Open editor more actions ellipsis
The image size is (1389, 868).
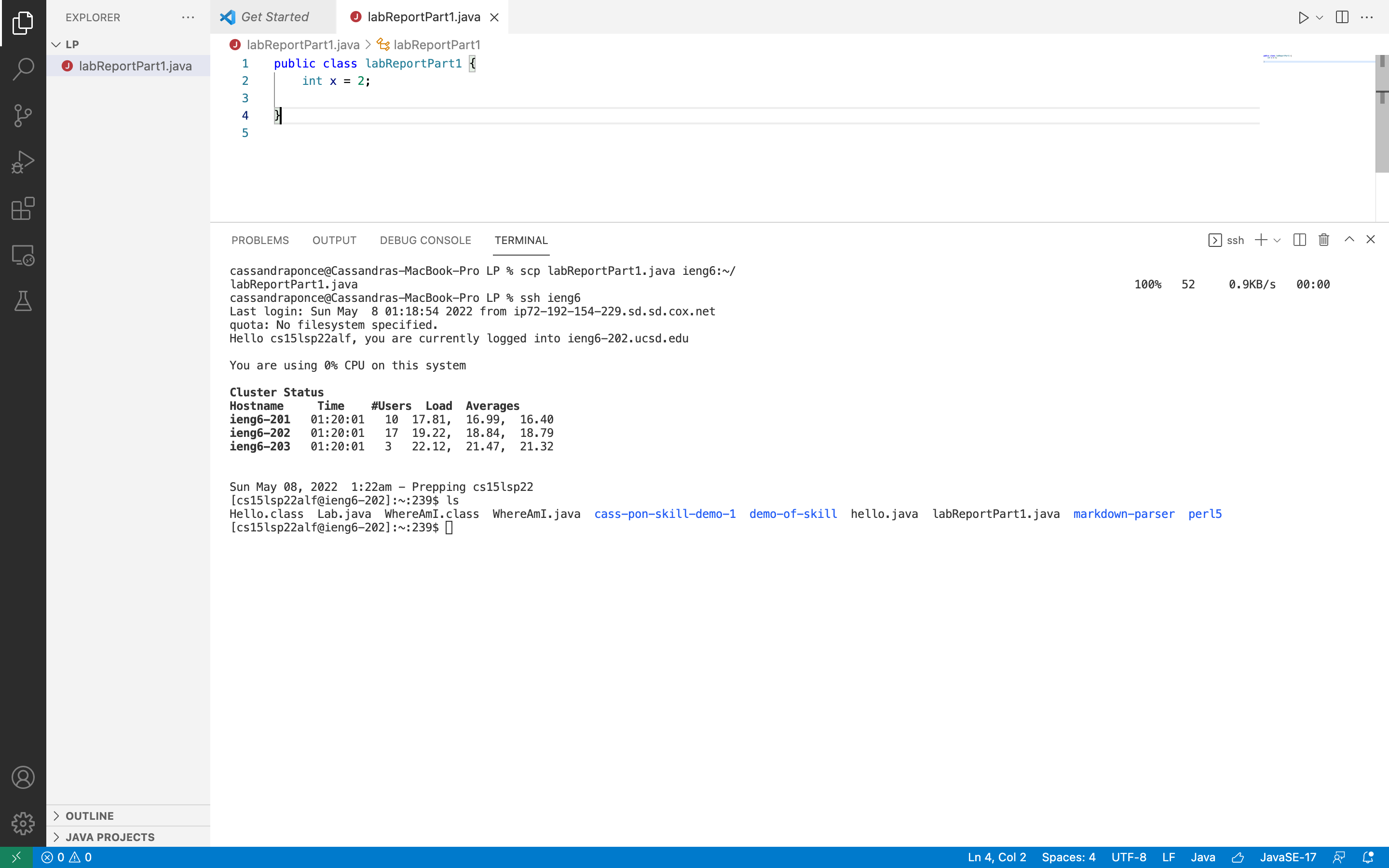tap(1367, 17)
